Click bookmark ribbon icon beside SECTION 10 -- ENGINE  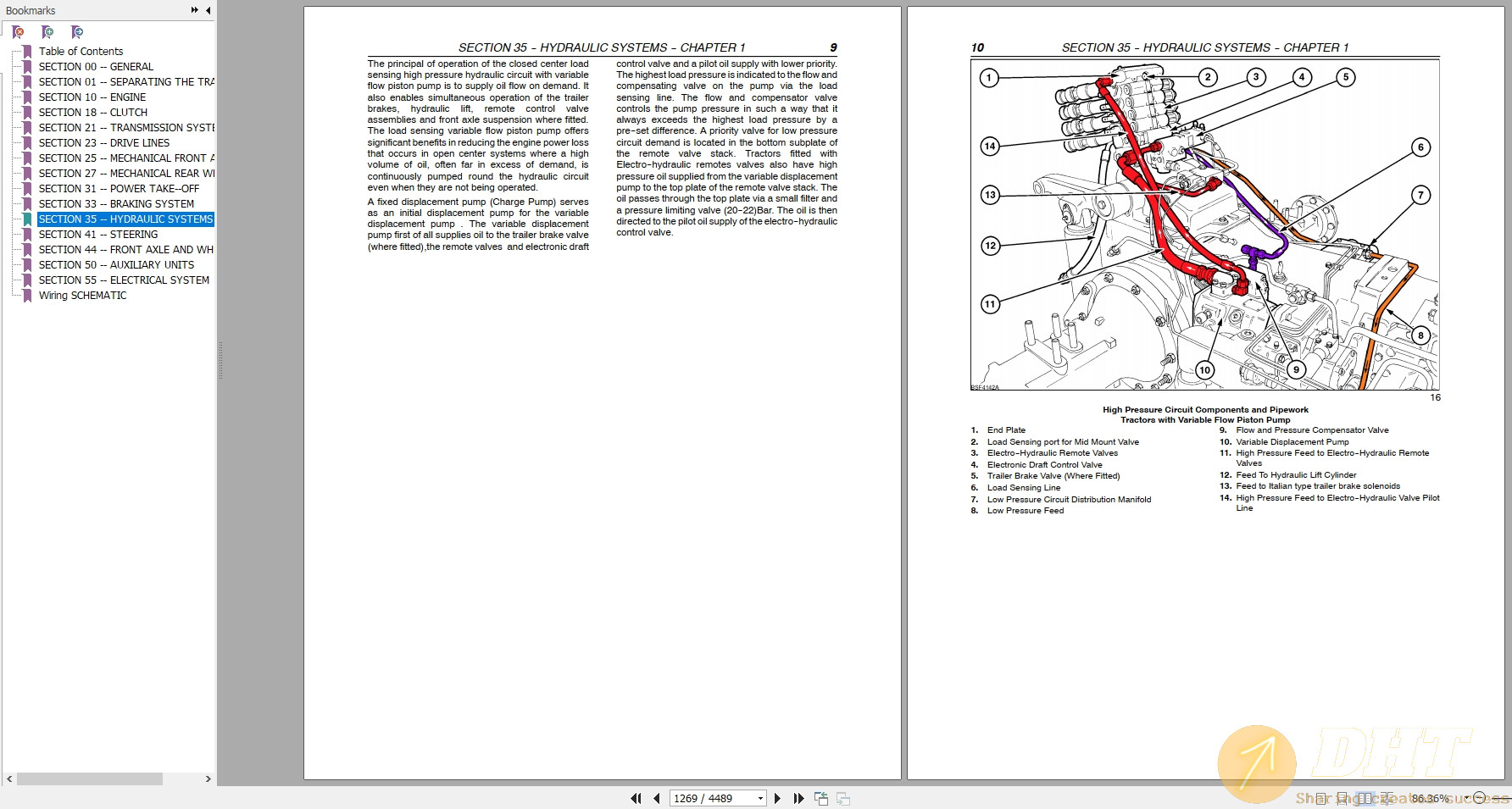tap(27, 97)
